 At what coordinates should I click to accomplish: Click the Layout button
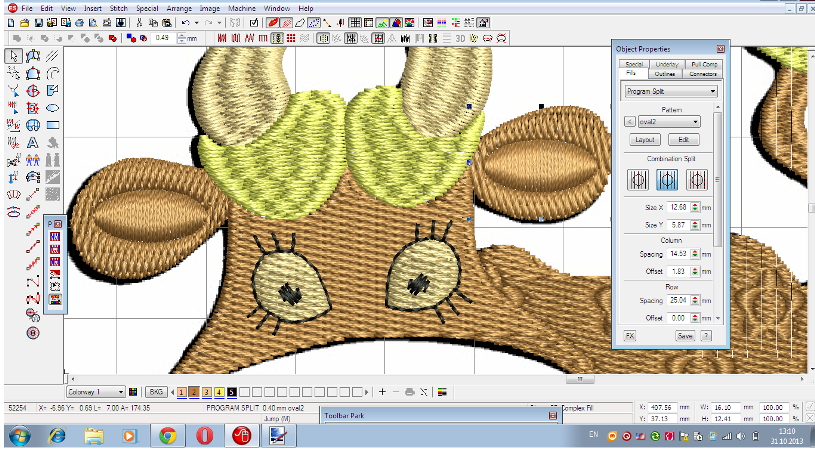[x=645, y=140]
